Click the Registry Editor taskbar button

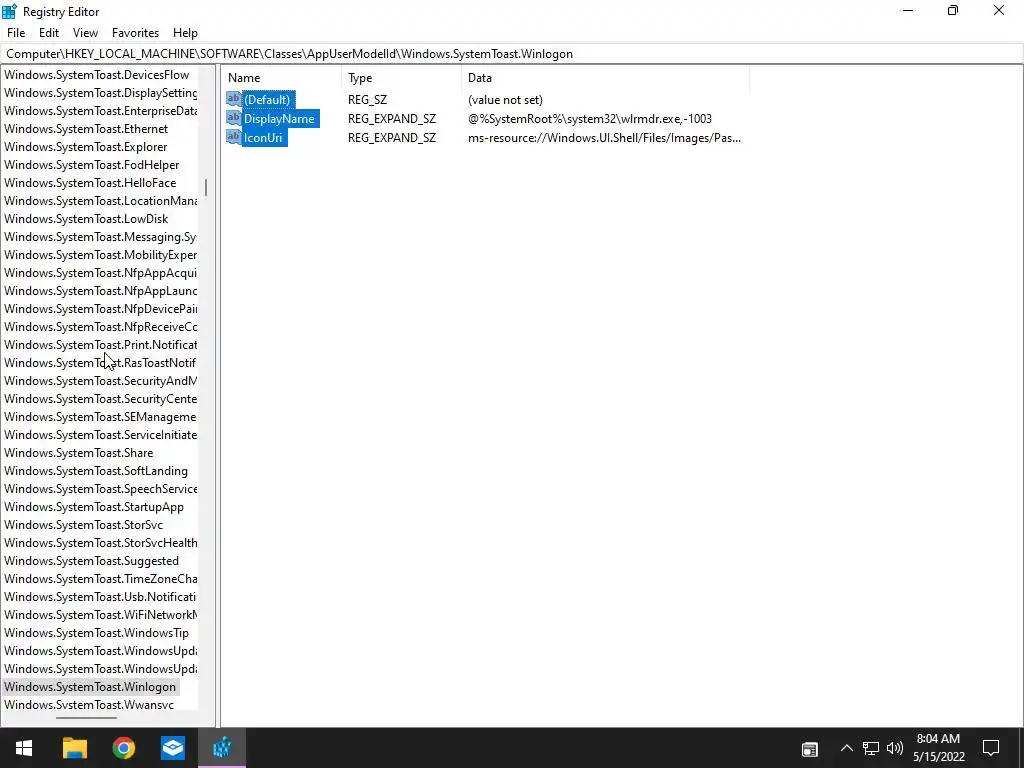pos(222,748)
